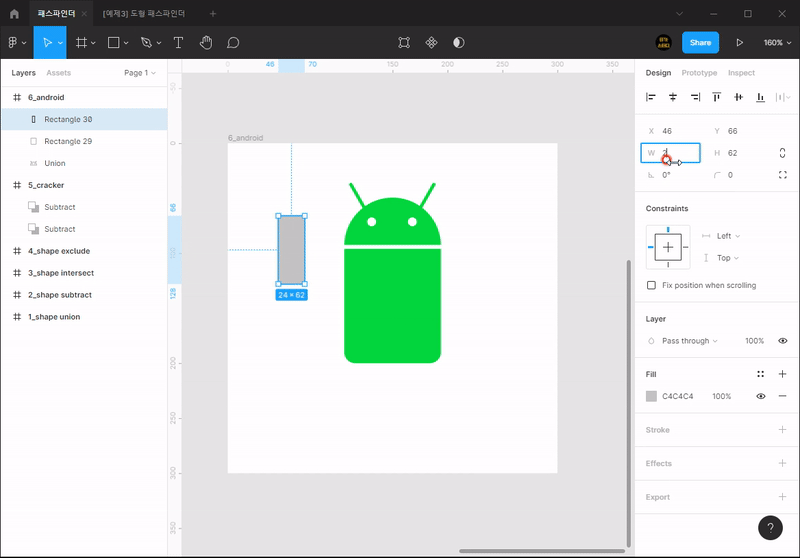Open the Left horizontal constraint dropdown

(x=728, y=236)
